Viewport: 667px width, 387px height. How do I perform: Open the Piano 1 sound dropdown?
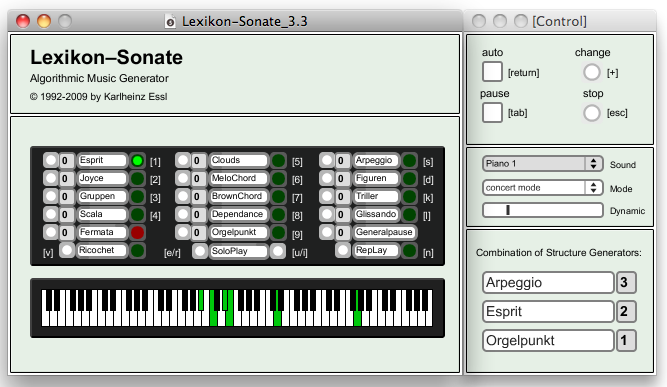point(543,164)
